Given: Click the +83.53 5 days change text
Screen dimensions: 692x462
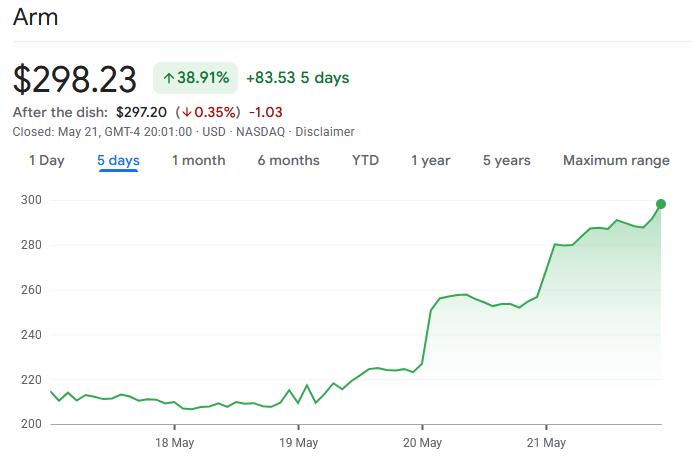Looking at the screenshot, I should pos(297,78).
